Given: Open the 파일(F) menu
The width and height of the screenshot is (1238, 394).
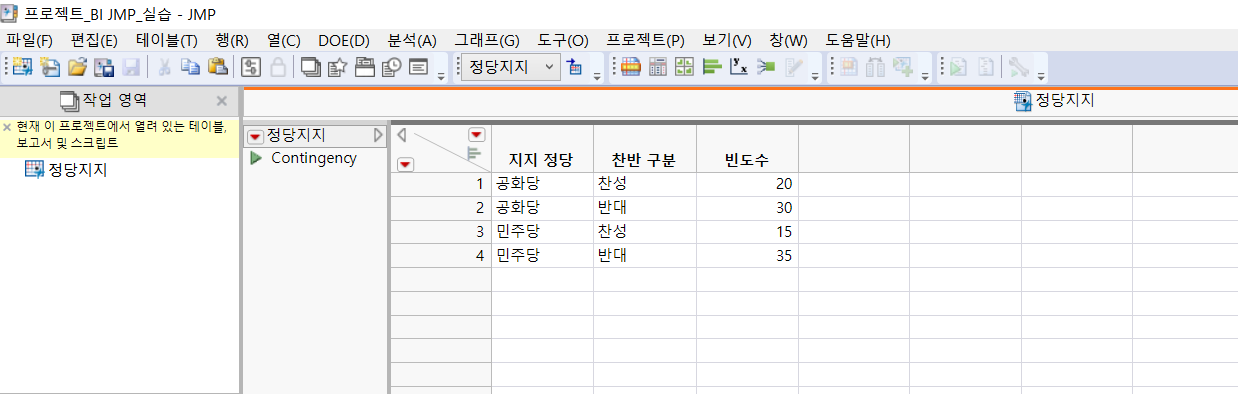Looking at the screenshot, I should pos(29,41).
